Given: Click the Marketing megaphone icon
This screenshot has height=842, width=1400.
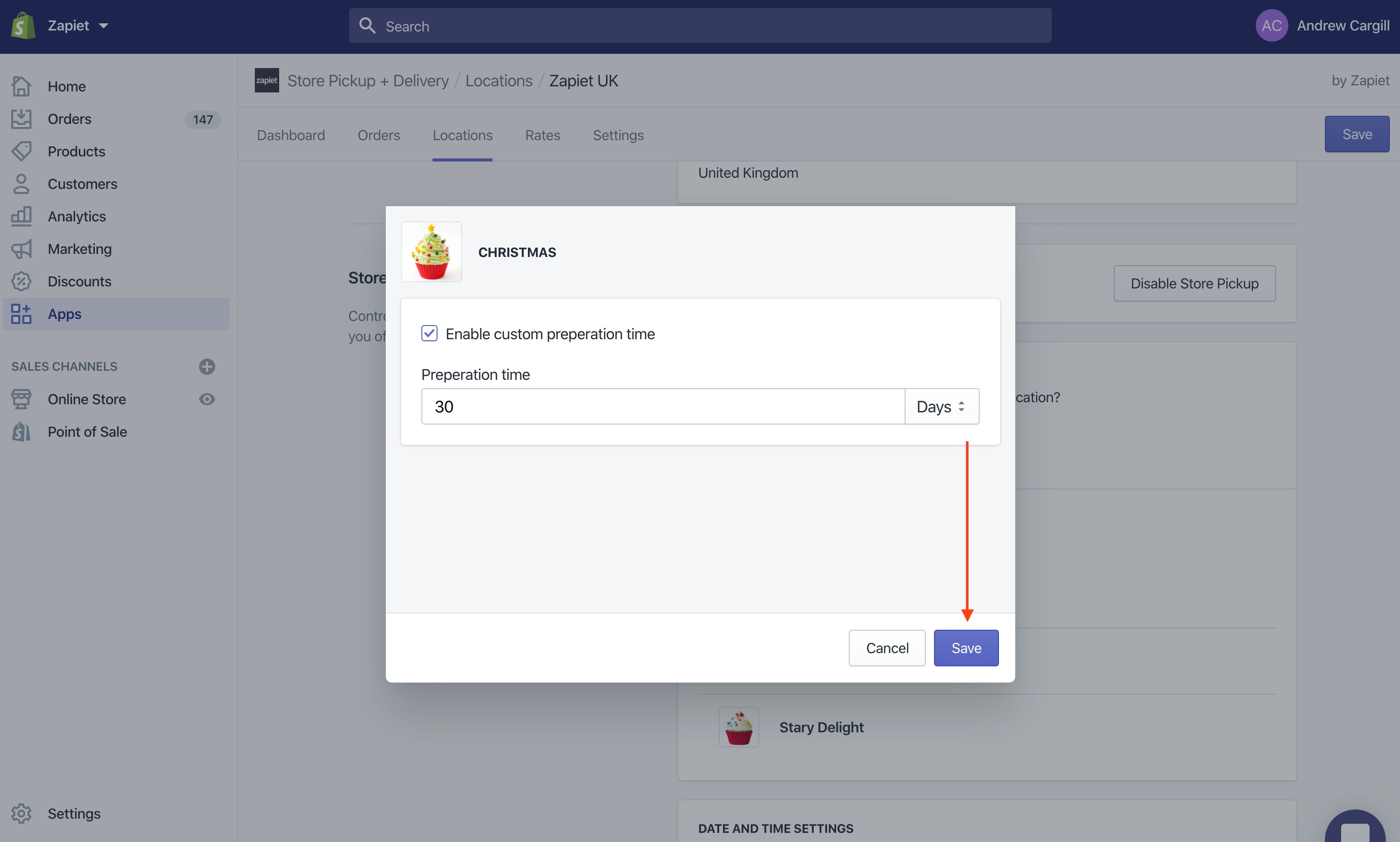Looking at the screenshot, I should click(x=21, y=248).
